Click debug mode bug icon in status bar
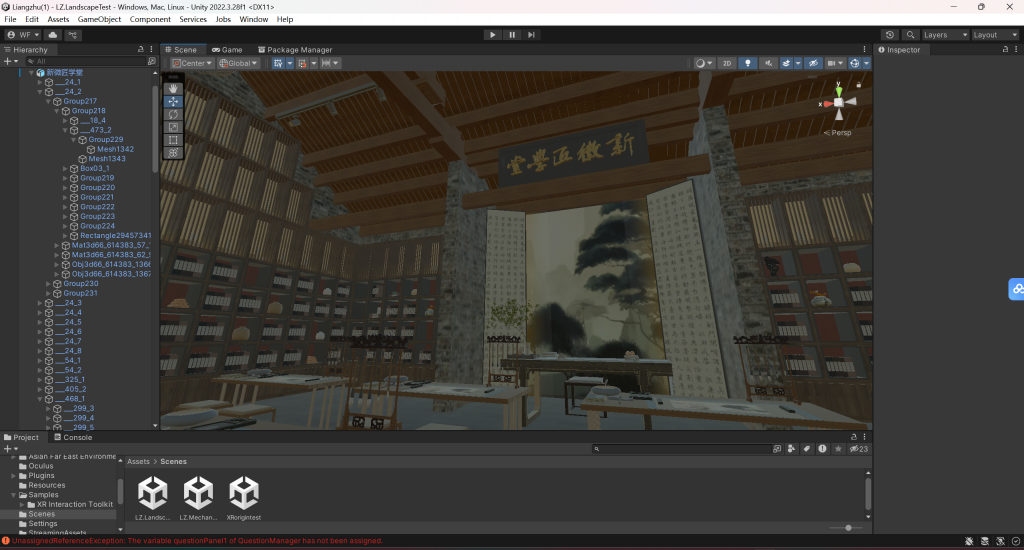The width and height of the screenshot is (1024, 550). 969,541
